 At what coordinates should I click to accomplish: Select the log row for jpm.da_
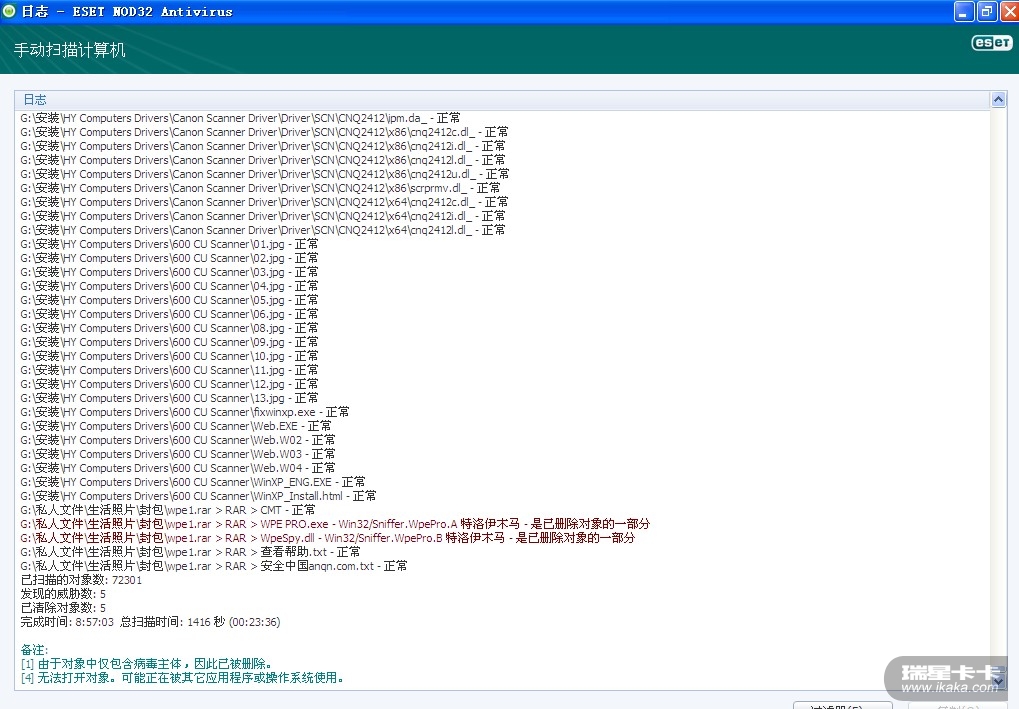point(240,118)
